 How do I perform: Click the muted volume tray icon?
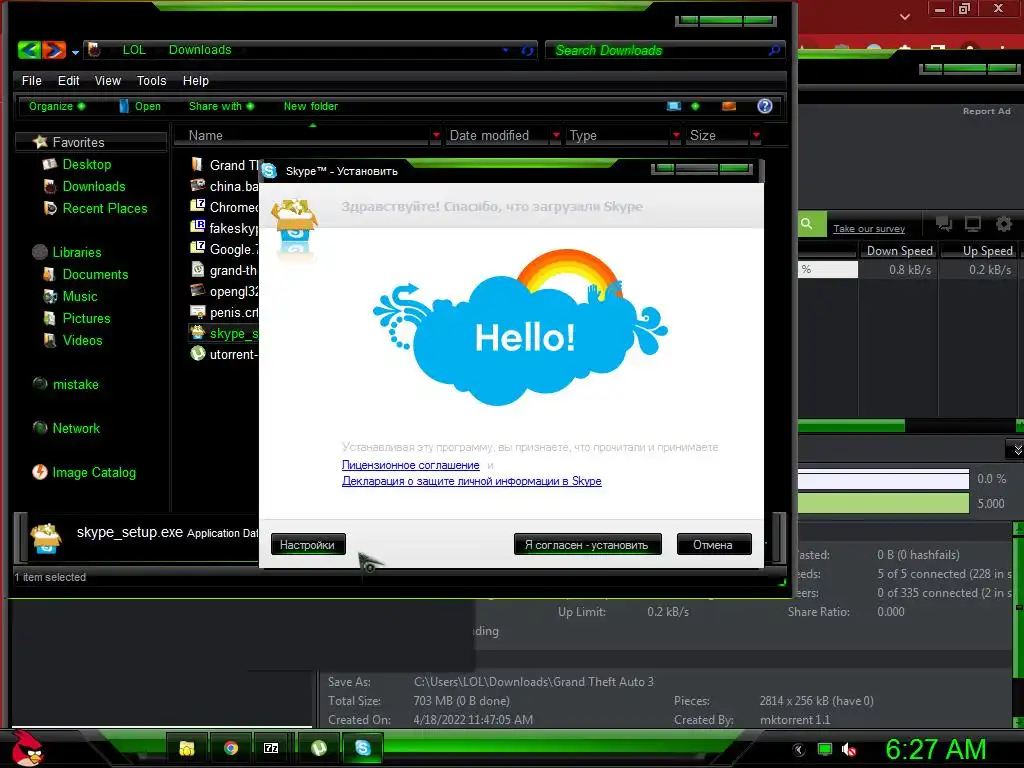coord(849,749)
